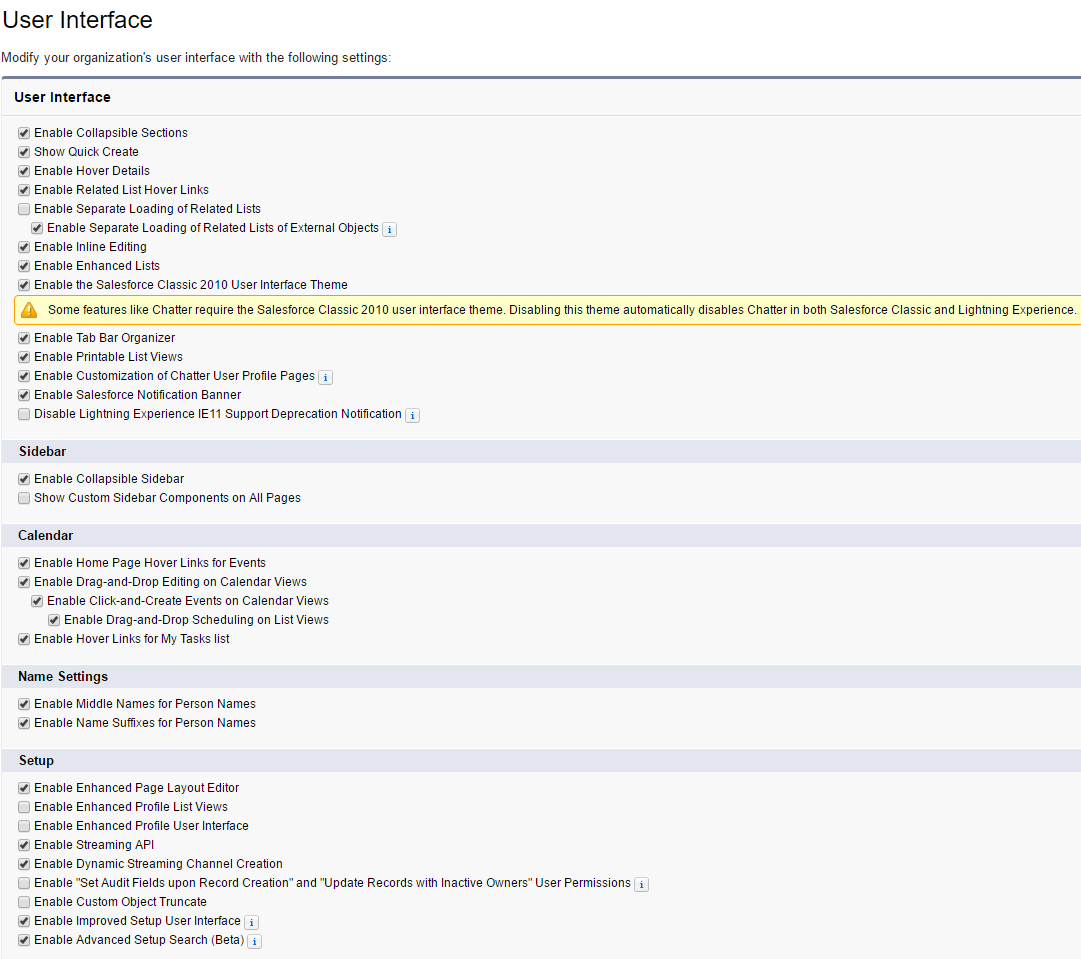This screenshot has height=959, width=1081.
Task: Uncheck Enable Streaming API
Action: 24,845
